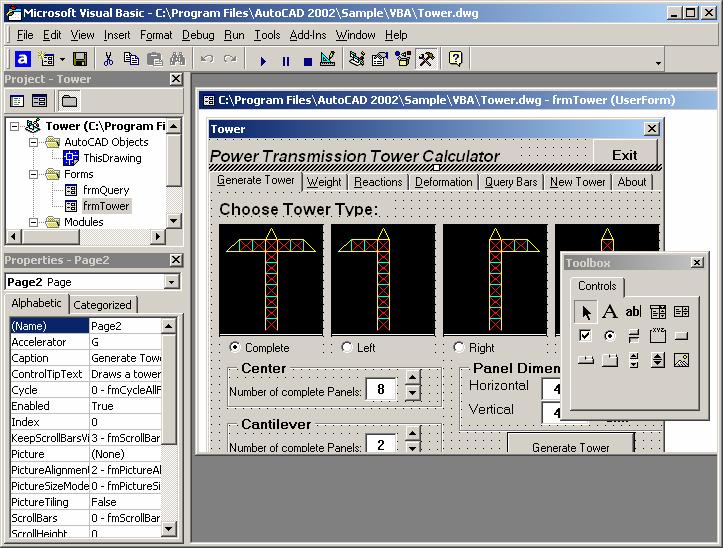
Task: Click the Insert UserForm toolbar icon
Action: click(47, 60)
